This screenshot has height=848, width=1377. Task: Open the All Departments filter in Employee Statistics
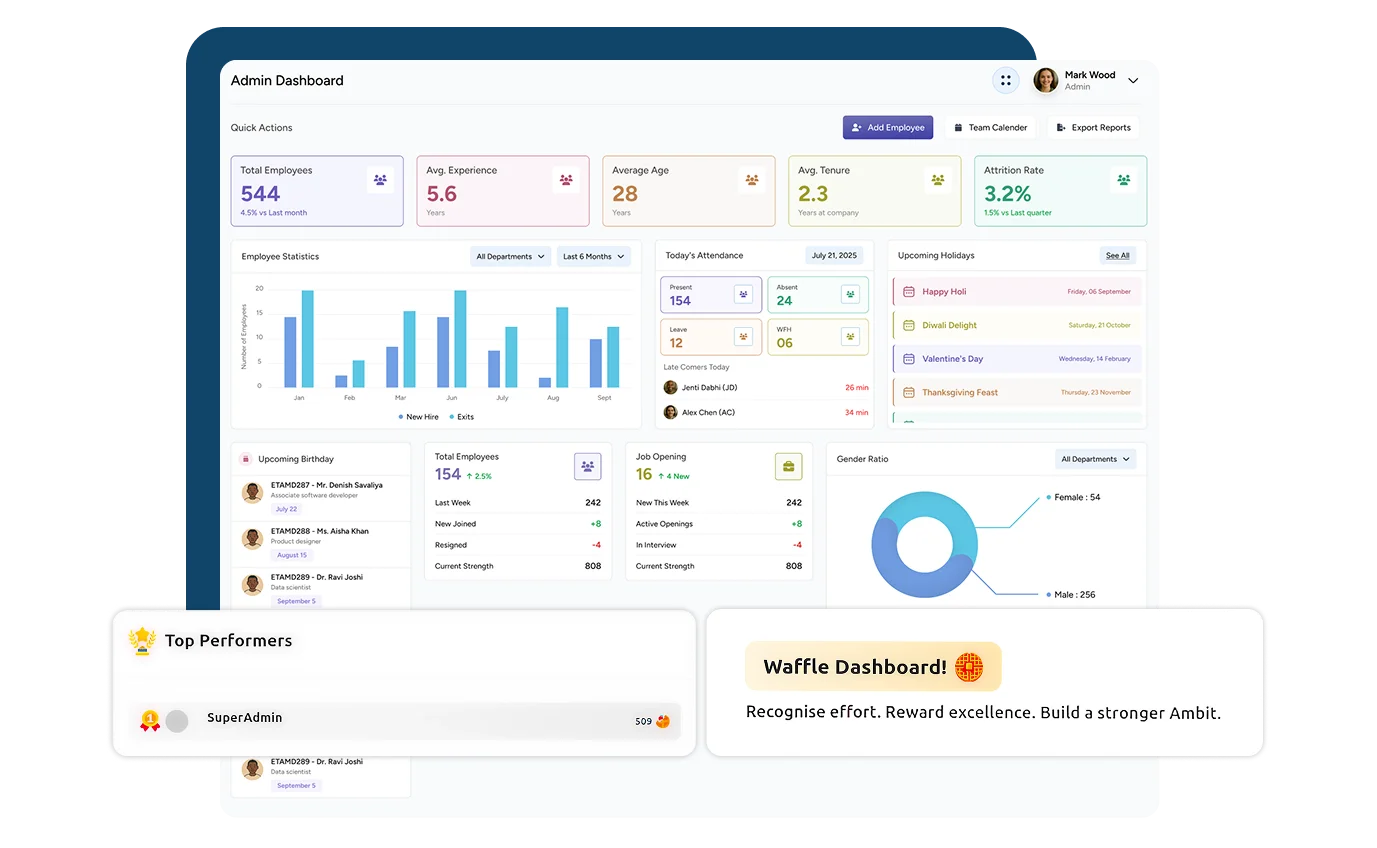pyautogui.click(x=510, y=256)
